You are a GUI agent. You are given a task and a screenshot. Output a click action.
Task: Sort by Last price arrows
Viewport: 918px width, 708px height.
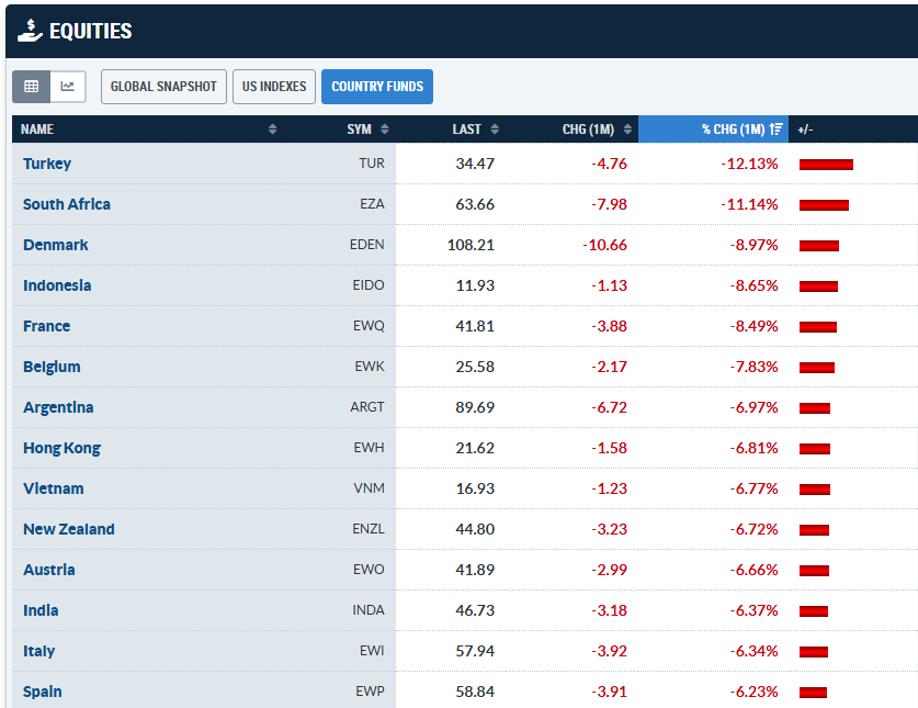pyautogui.click(x=495, y=129)
